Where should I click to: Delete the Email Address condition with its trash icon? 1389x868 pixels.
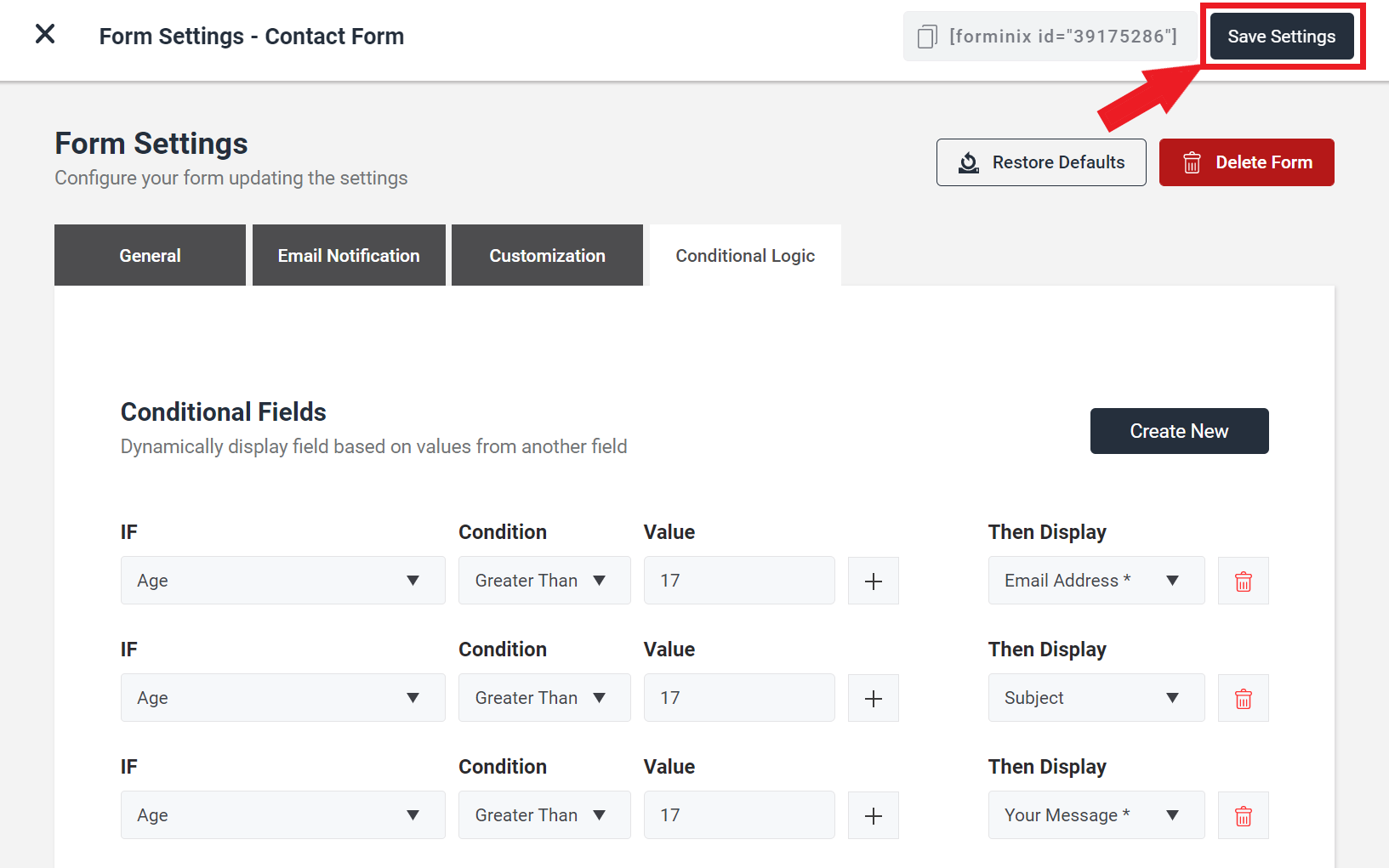1243,581
